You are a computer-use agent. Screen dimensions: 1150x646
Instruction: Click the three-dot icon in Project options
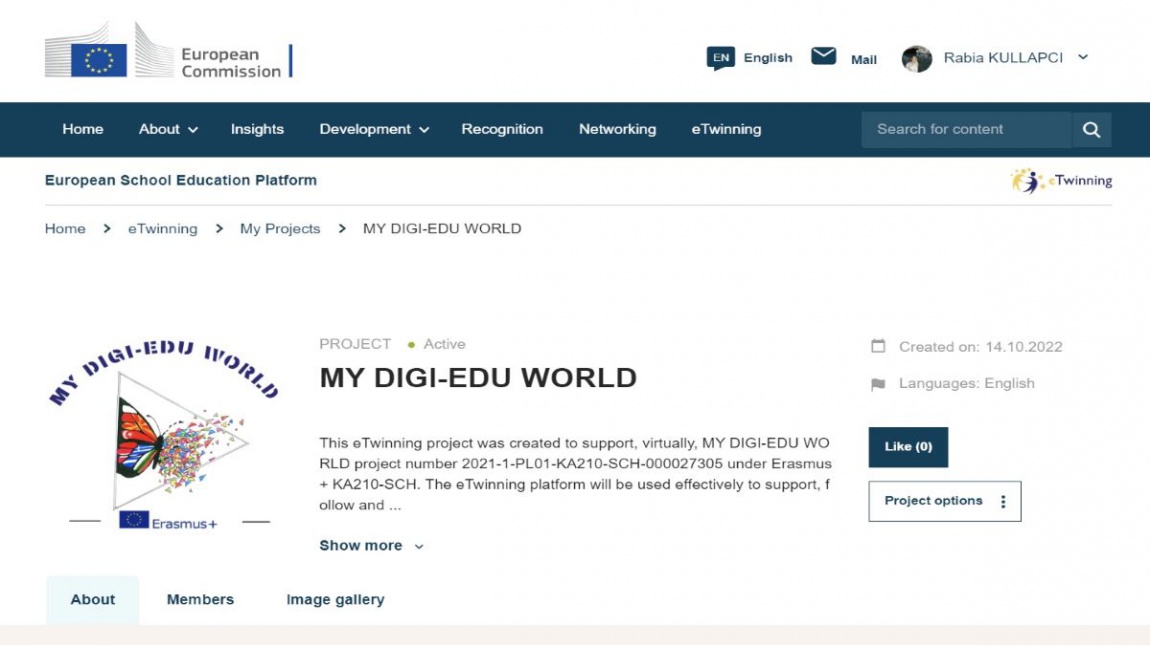1003,502
